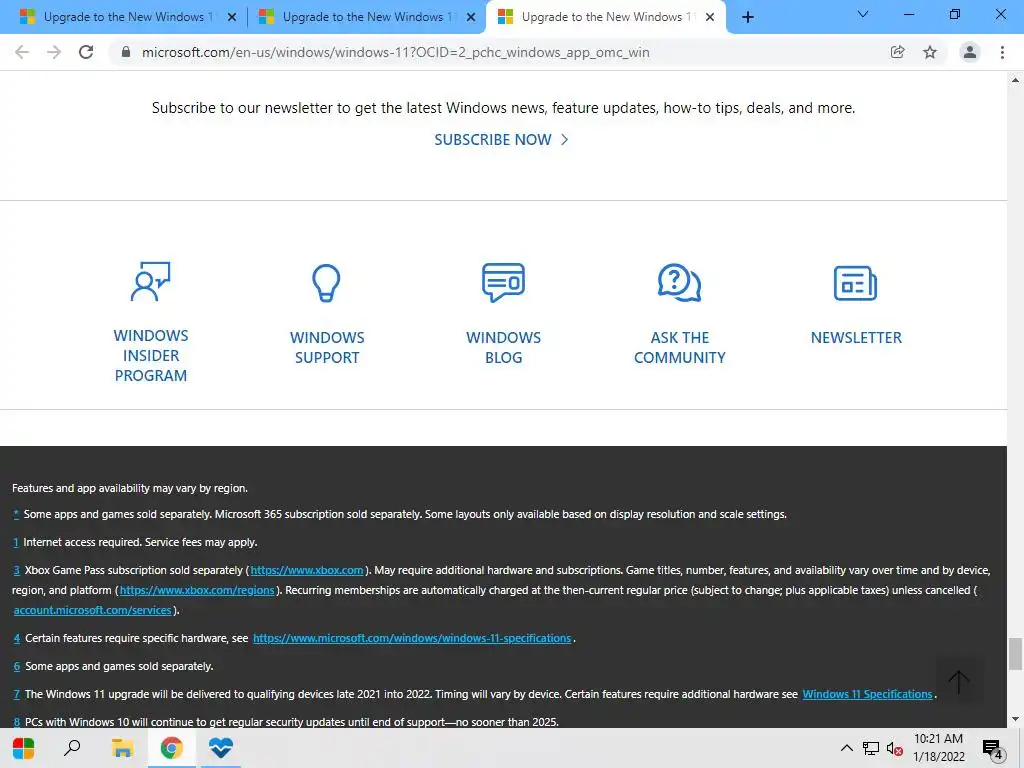Follow https://www.xbox.com link

tap(307, 570)
